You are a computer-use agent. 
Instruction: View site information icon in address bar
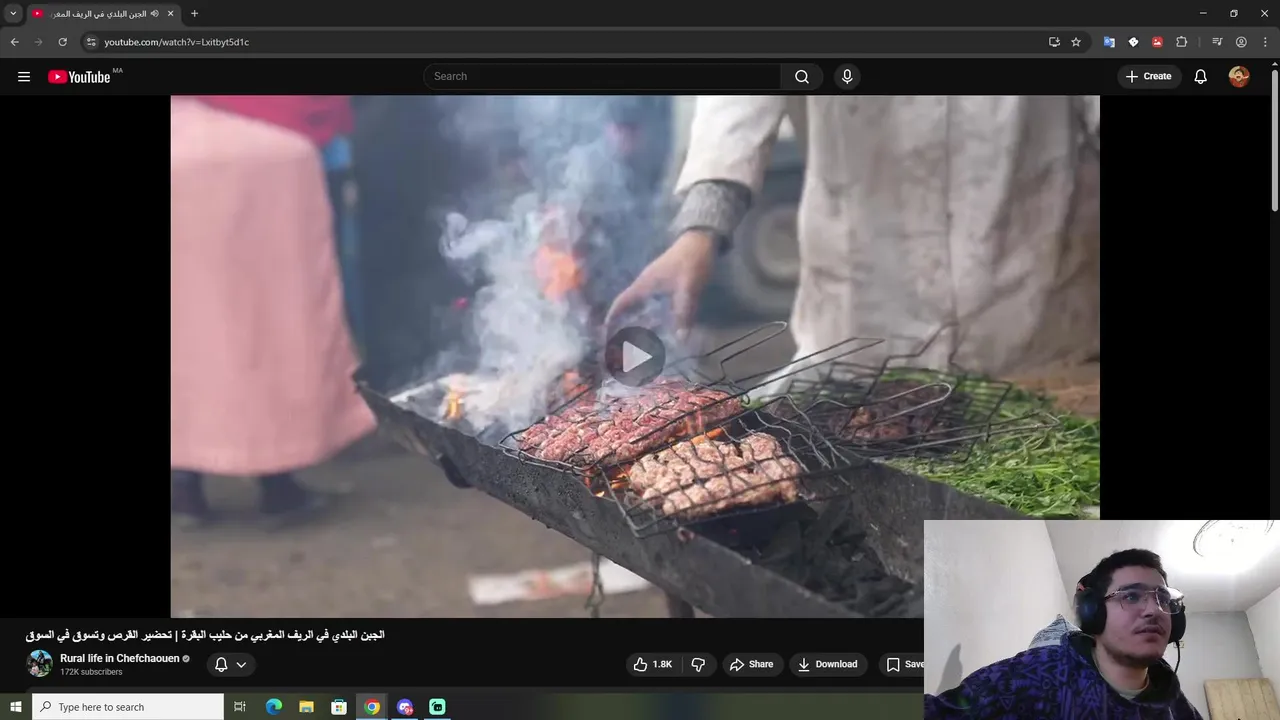[91, 42]
